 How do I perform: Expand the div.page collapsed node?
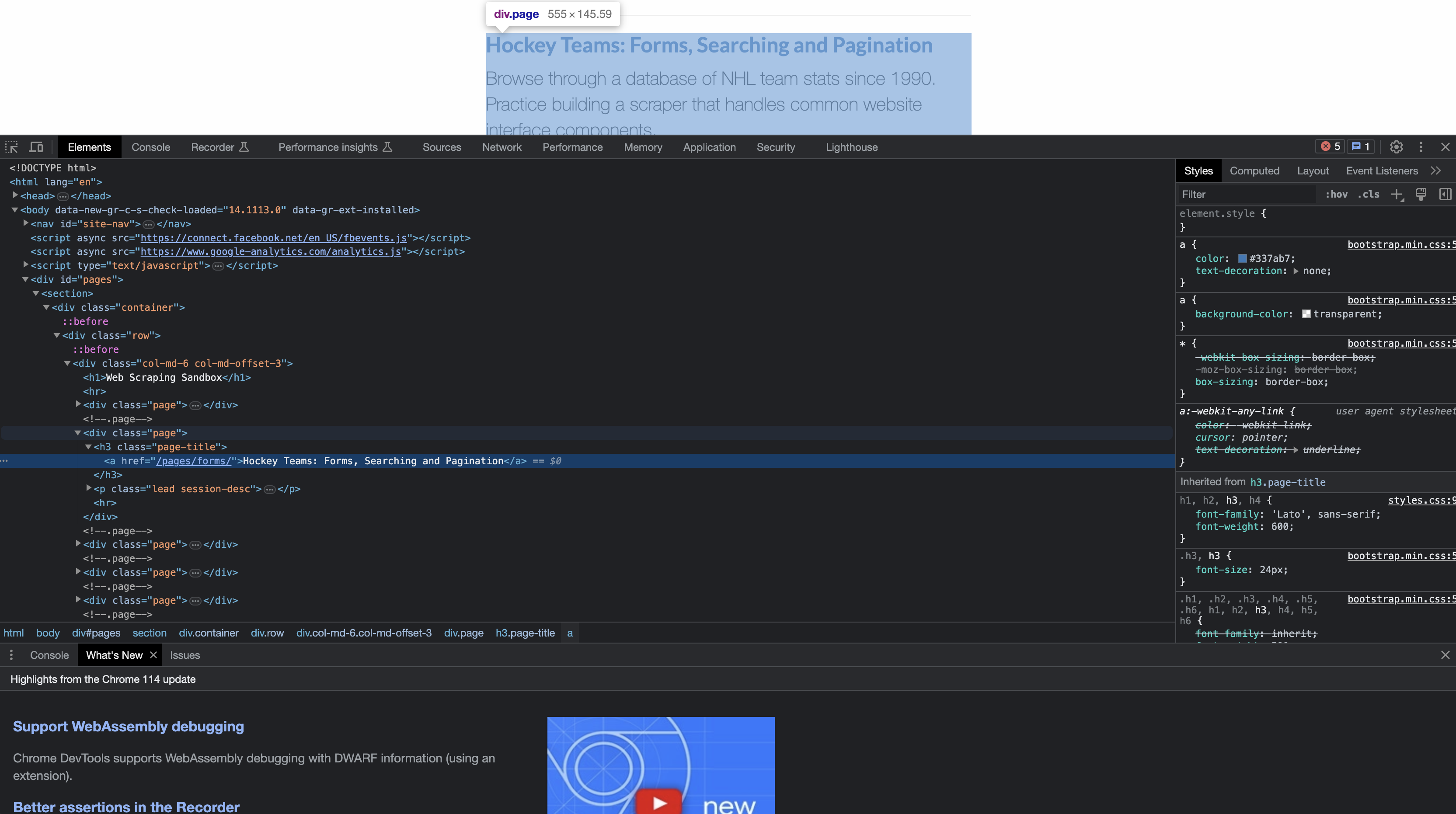point(79,405)
